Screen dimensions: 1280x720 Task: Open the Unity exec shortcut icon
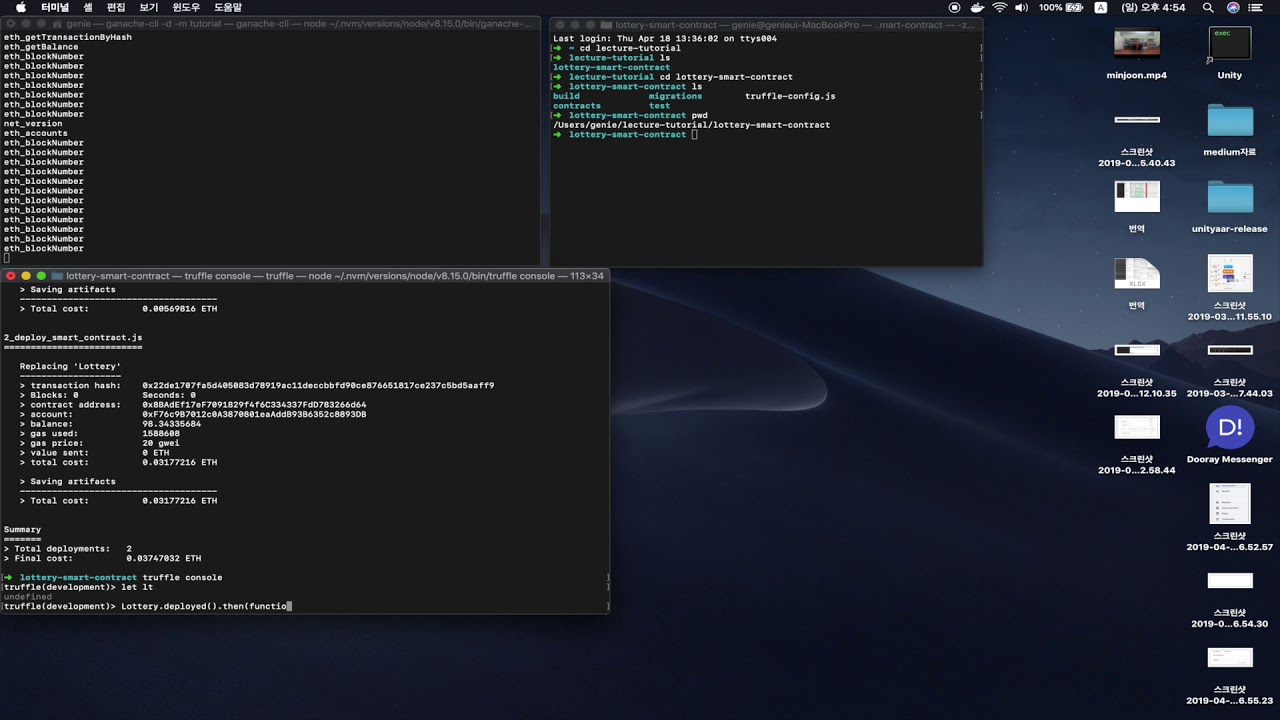click(x=1229, y=44)
